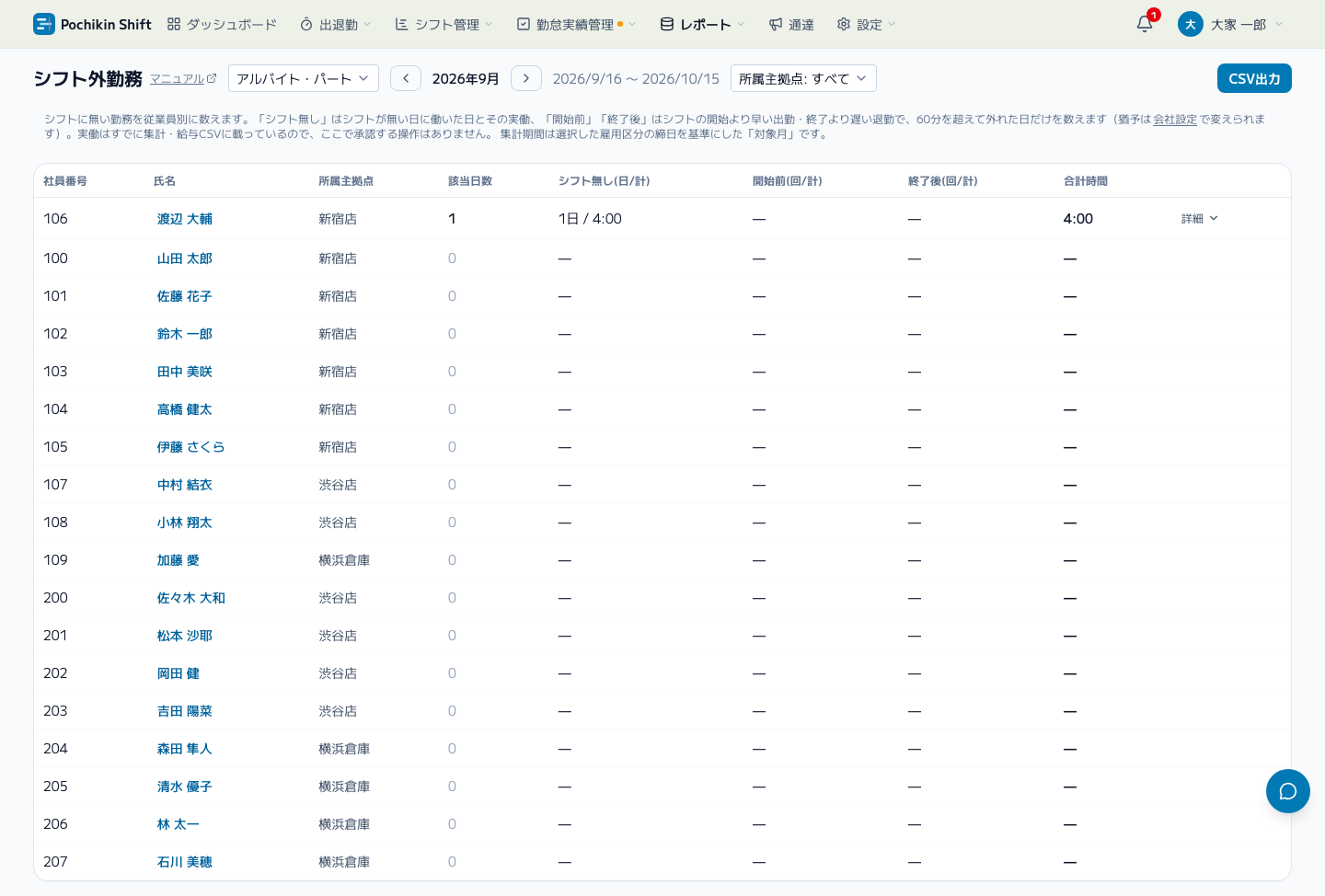The width and height of the screenshot is (1325, 896).
Task: Expand 詳細 for 渡辺 大輔 row
Action: coord(1200,219)
